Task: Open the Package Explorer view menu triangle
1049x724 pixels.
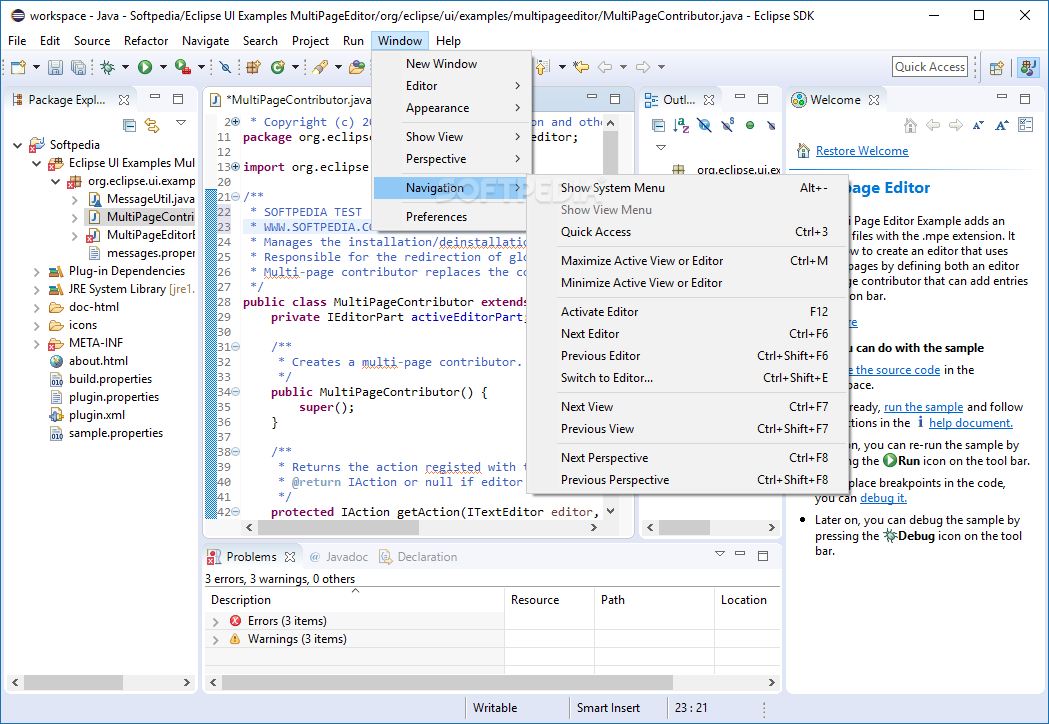Action: pos(181,122)
